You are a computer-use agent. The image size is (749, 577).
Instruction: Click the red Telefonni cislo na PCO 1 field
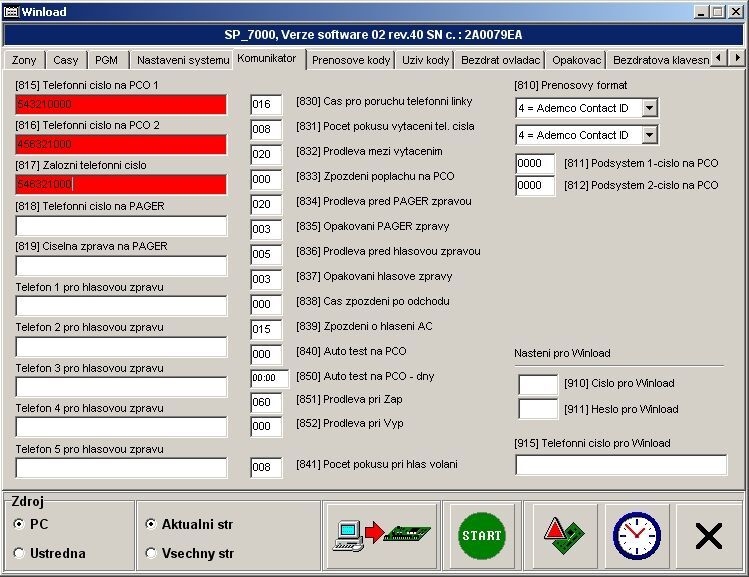[121, 104]
